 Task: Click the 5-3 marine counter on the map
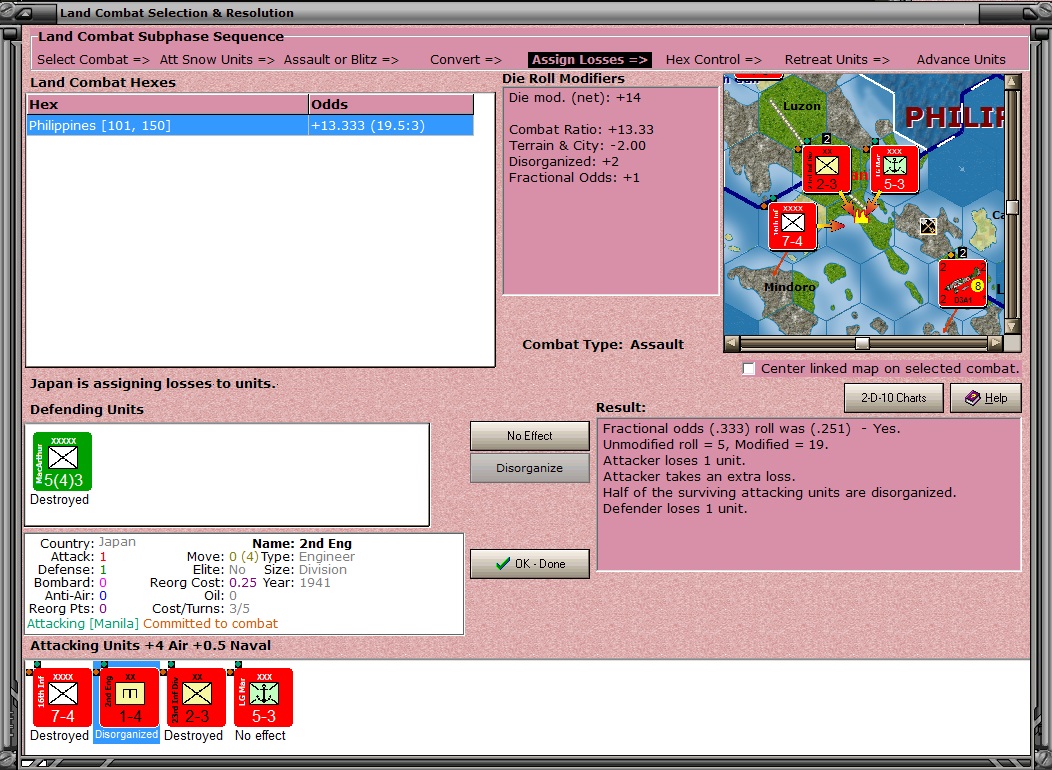(894, 170)
